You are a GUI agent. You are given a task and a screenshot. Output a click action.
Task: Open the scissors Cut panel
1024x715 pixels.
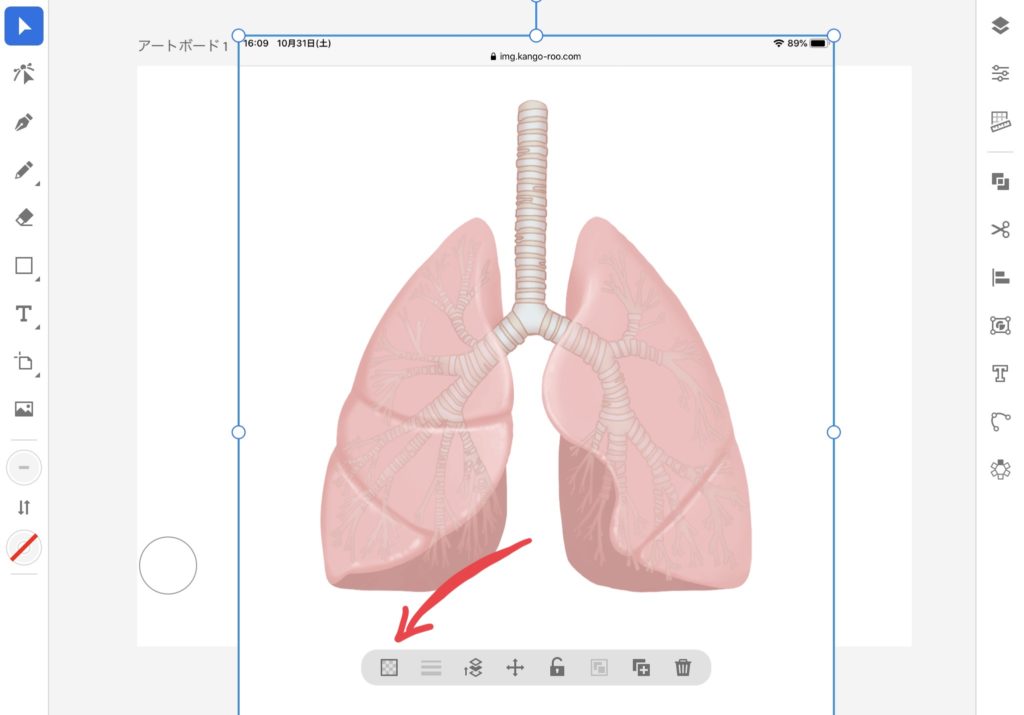[x=1000, y=229]
